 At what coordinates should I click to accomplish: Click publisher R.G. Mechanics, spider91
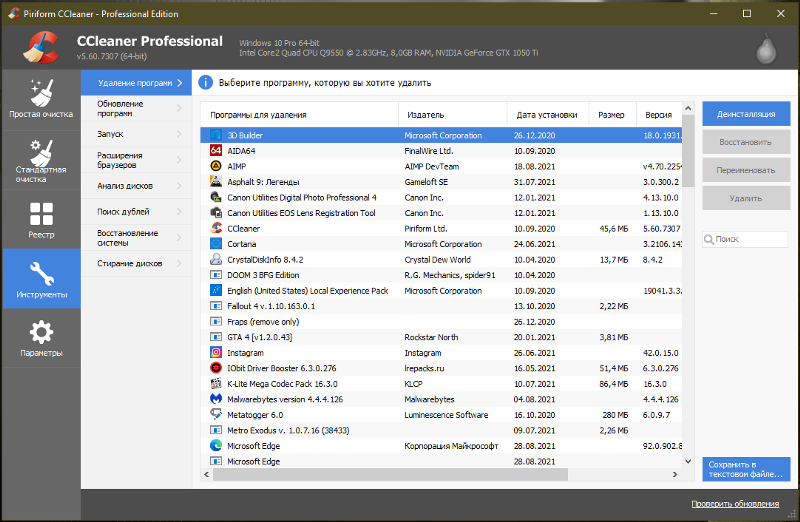point(449,275)
